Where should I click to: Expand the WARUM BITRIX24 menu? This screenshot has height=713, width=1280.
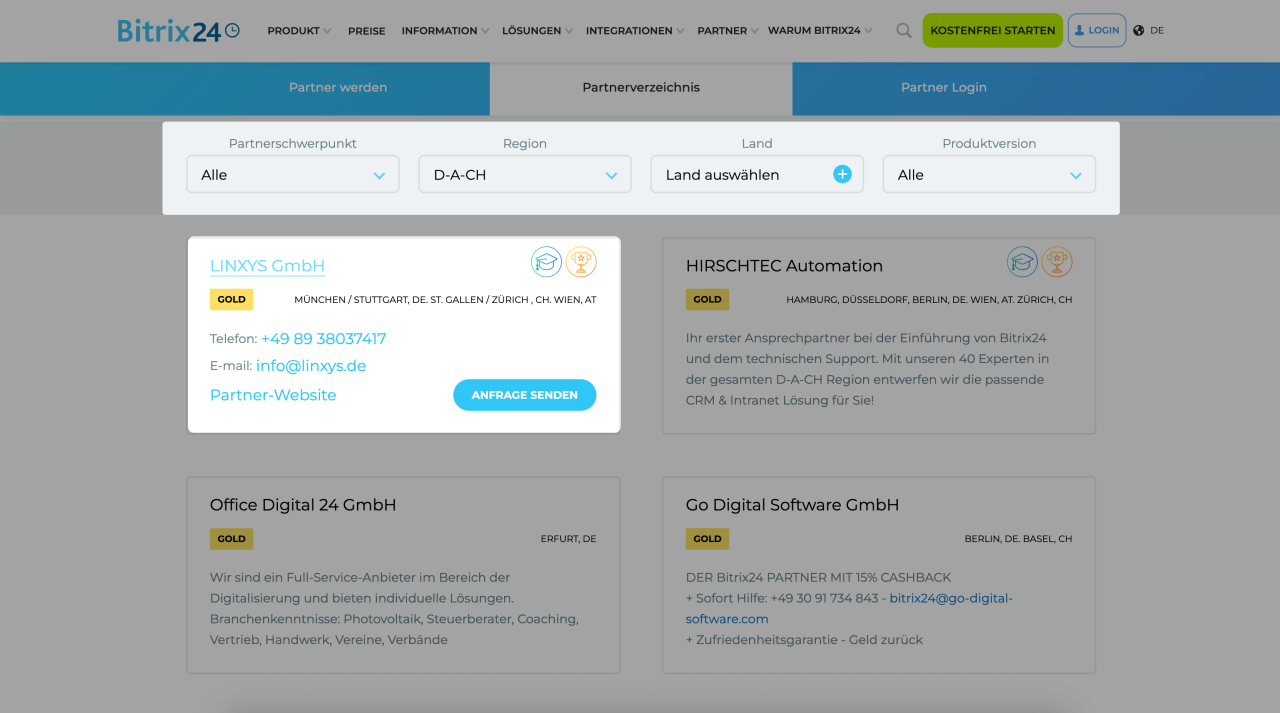pos(820,31)
